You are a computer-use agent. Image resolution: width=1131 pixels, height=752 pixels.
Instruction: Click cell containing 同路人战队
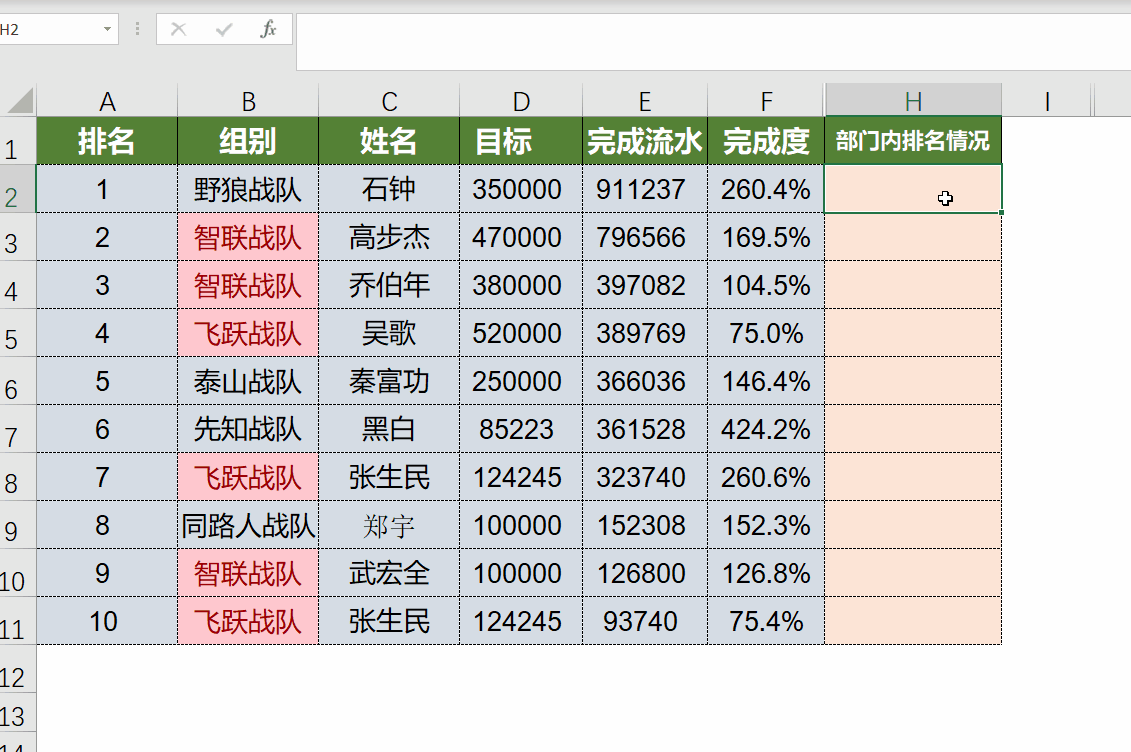248,525
